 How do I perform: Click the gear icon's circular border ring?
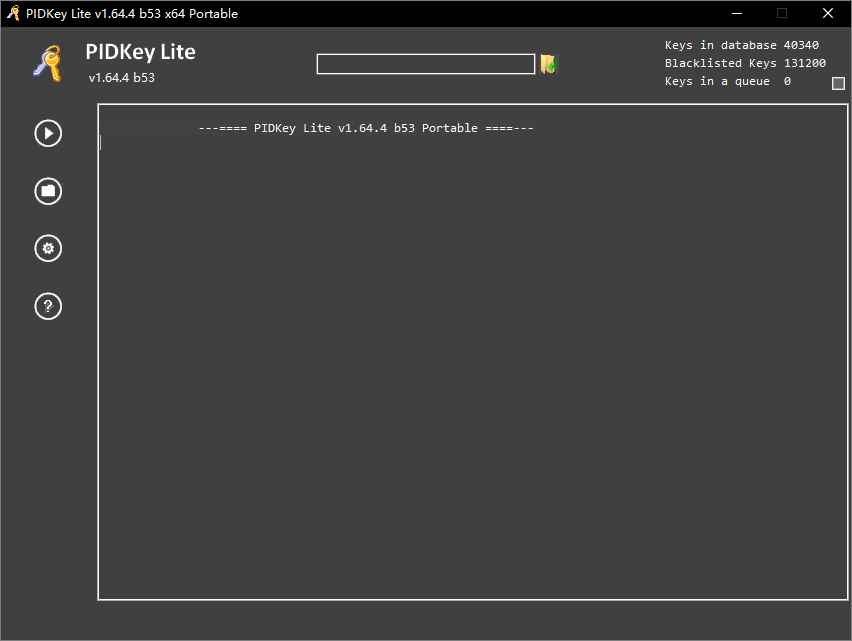pos(47,235)
